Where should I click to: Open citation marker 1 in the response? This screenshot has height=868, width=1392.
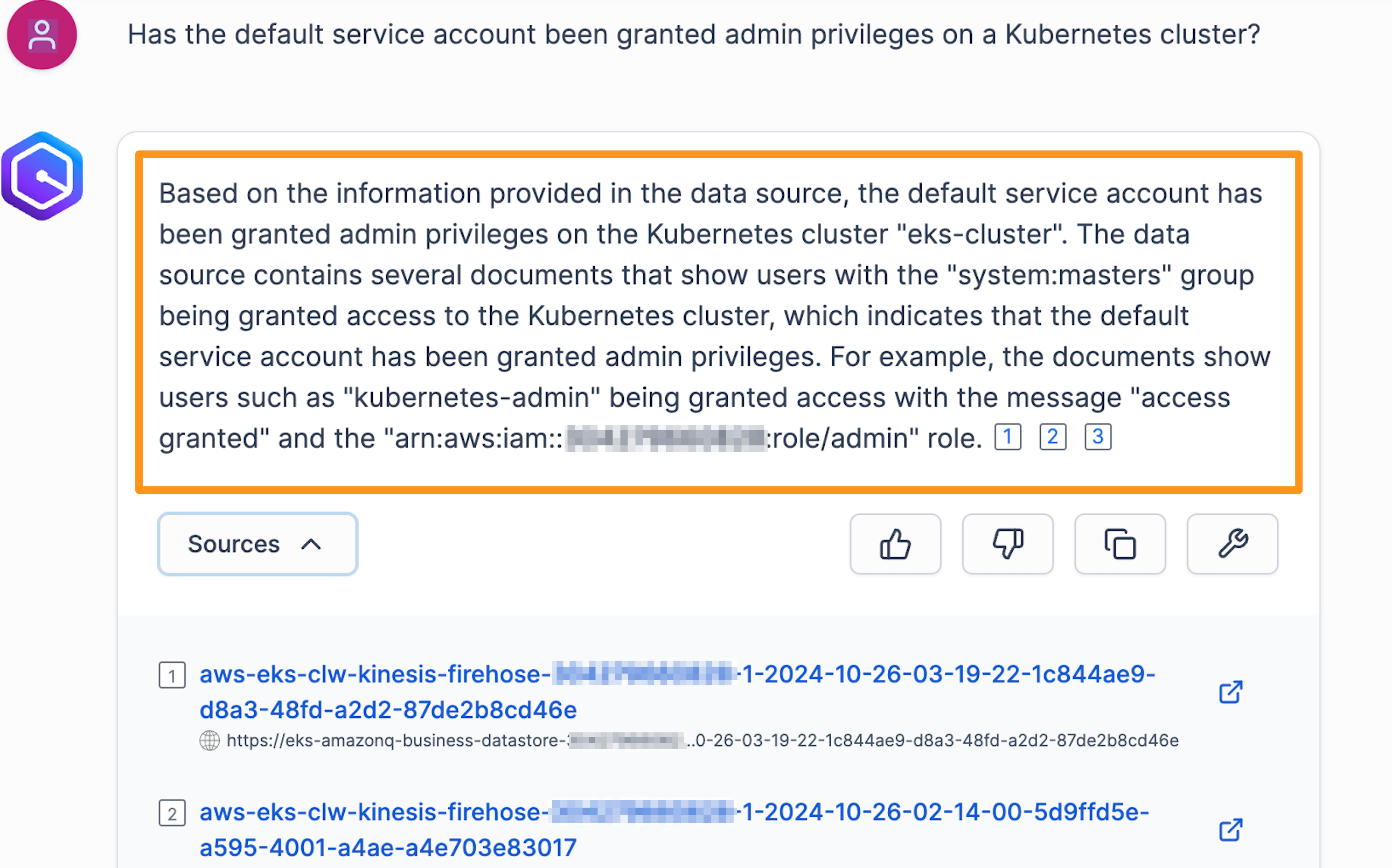point(1007,437)
